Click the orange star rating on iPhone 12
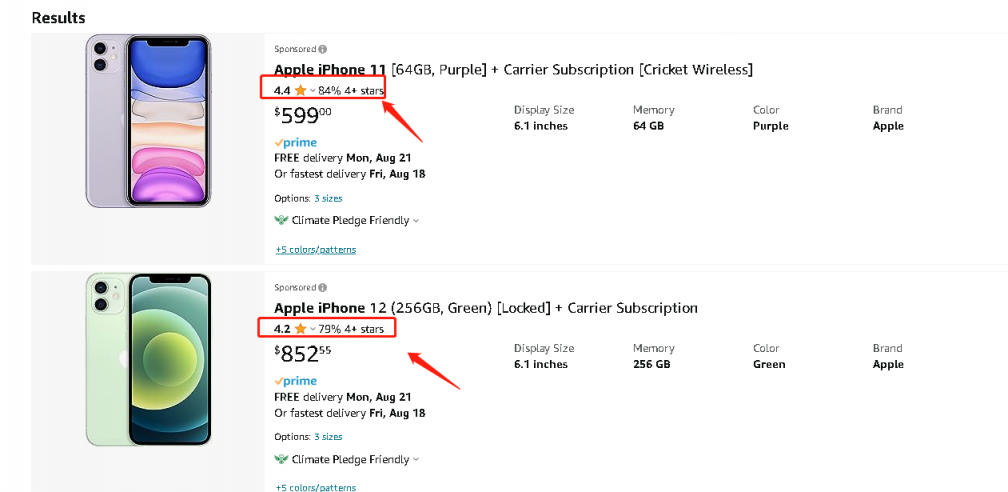Viewport: 1008px width, 492px height. (300, 329)
